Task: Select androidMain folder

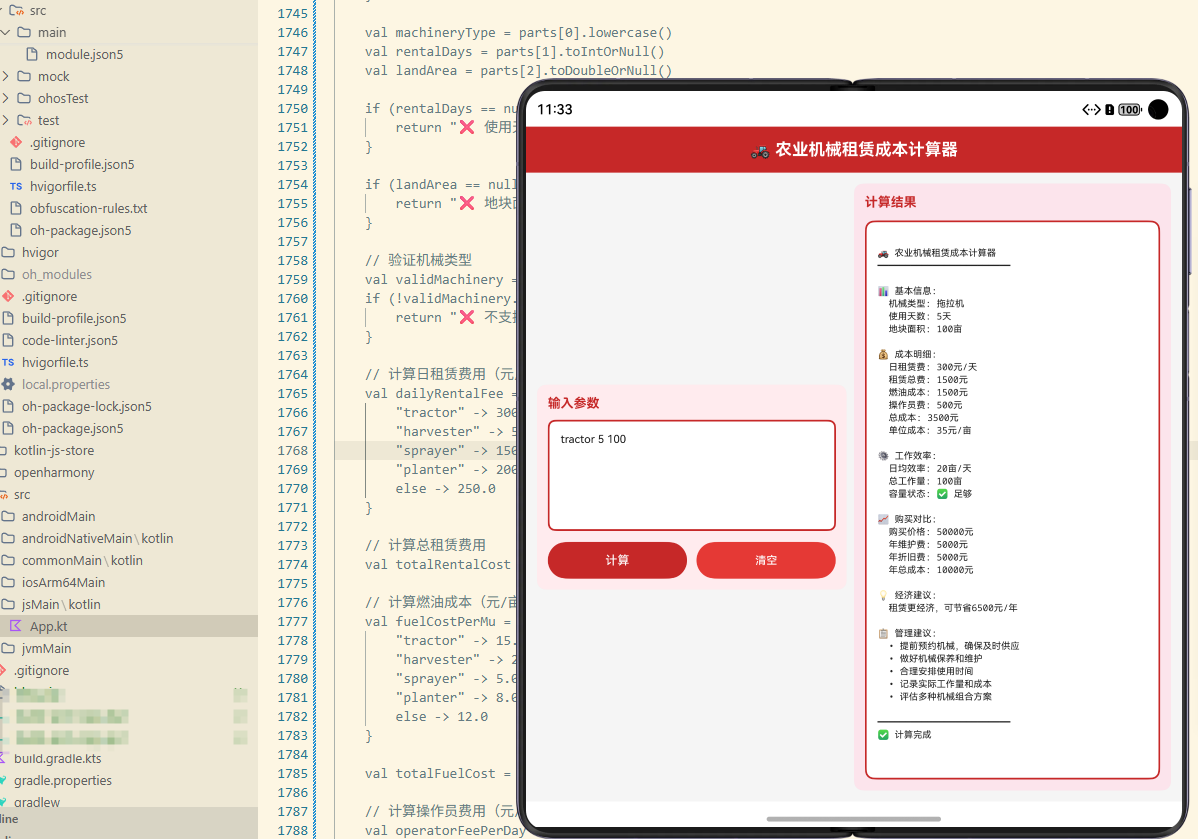Action: pos(58,517)
